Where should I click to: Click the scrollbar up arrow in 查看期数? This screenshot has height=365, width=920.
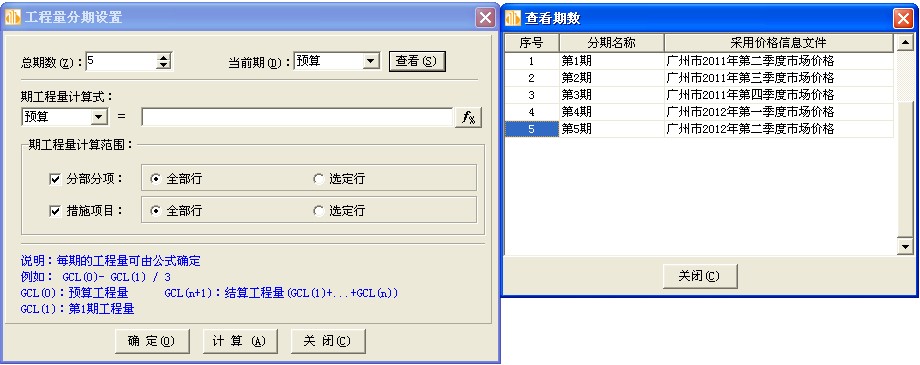click(x=904, y=43)
